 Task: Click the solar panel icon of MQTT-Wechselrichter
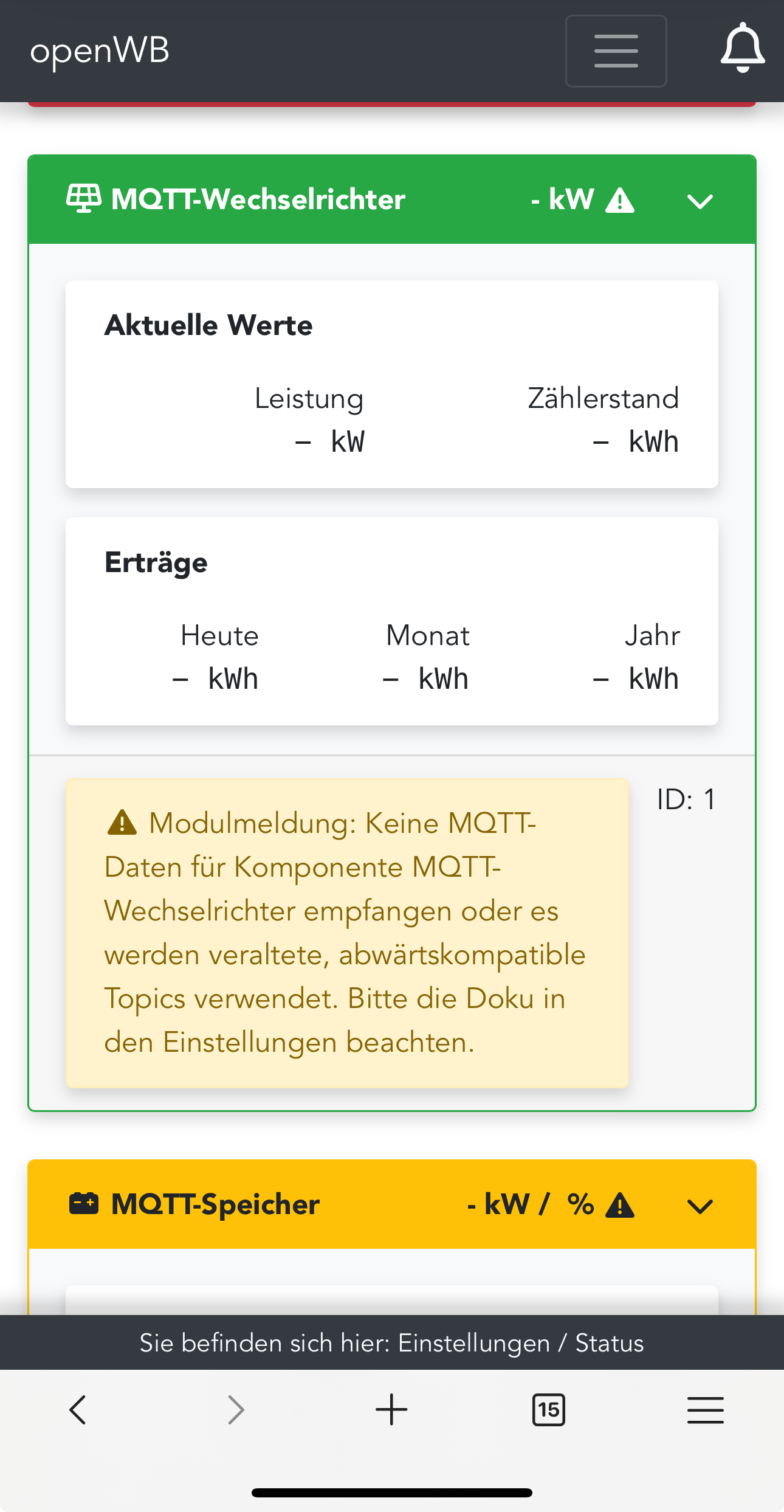click(x=84, y=199)
